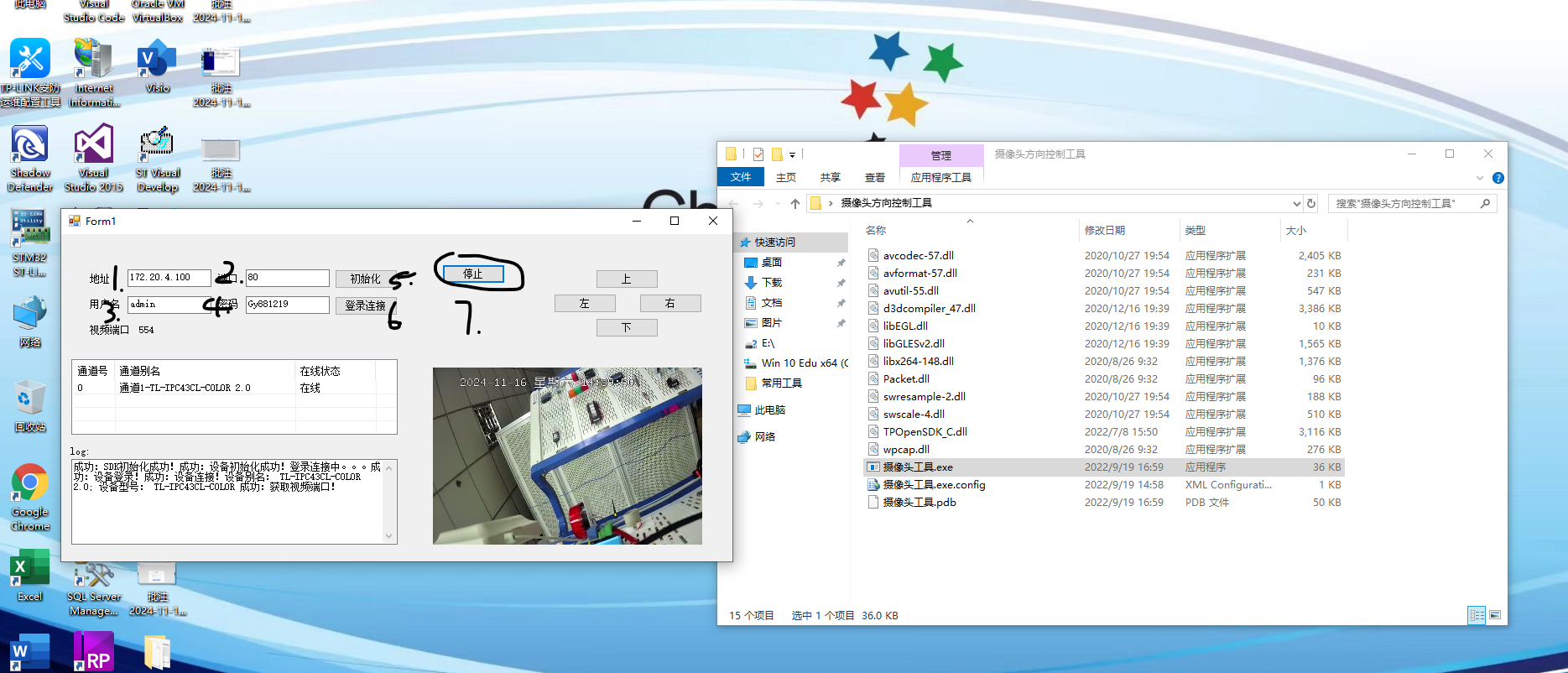
Task: Open the 文件 menu in Explorer
Action: click(x=741, y=177)
